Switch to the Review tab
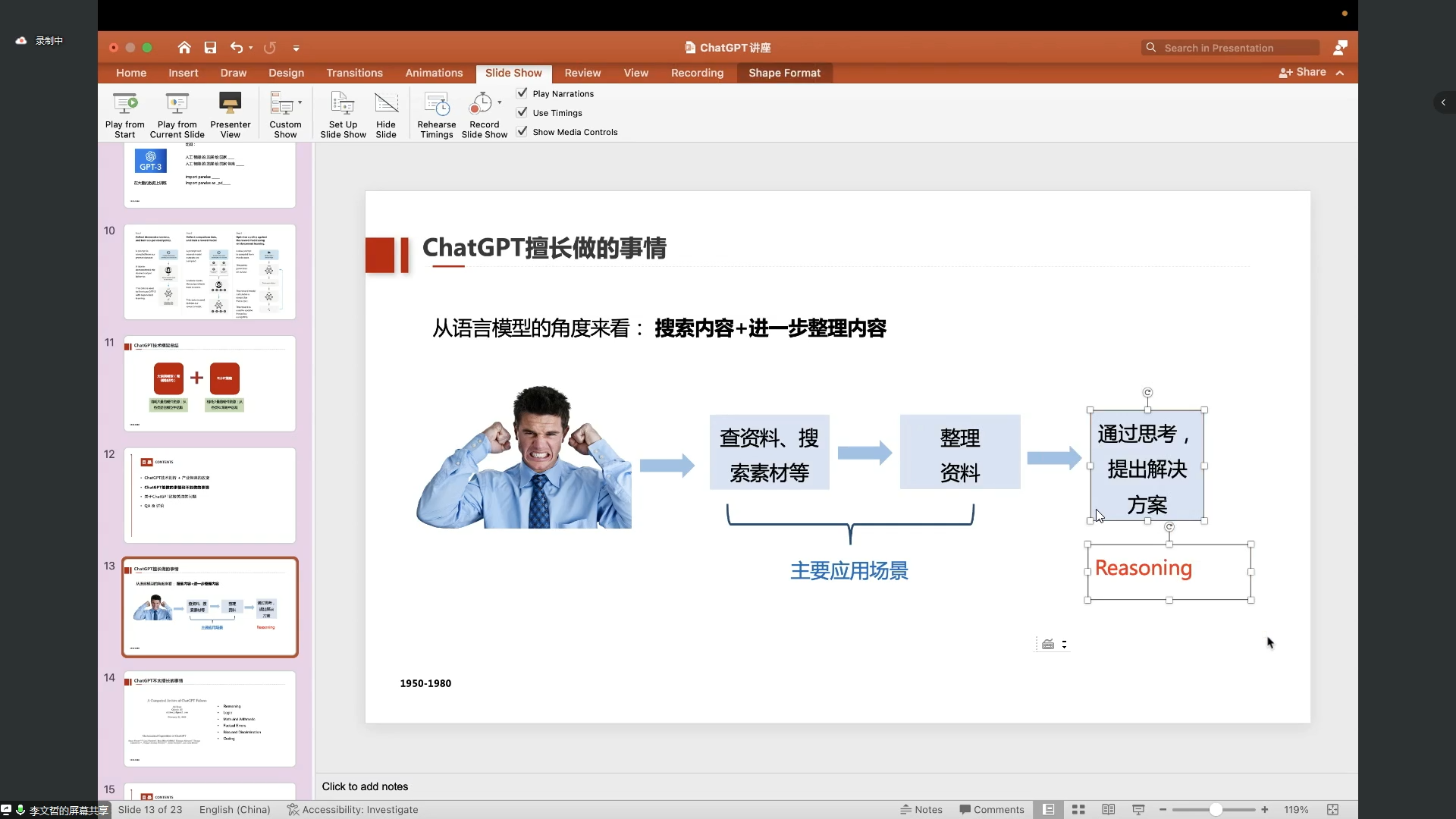This screenshot has height=819, width=1456. 582,73
